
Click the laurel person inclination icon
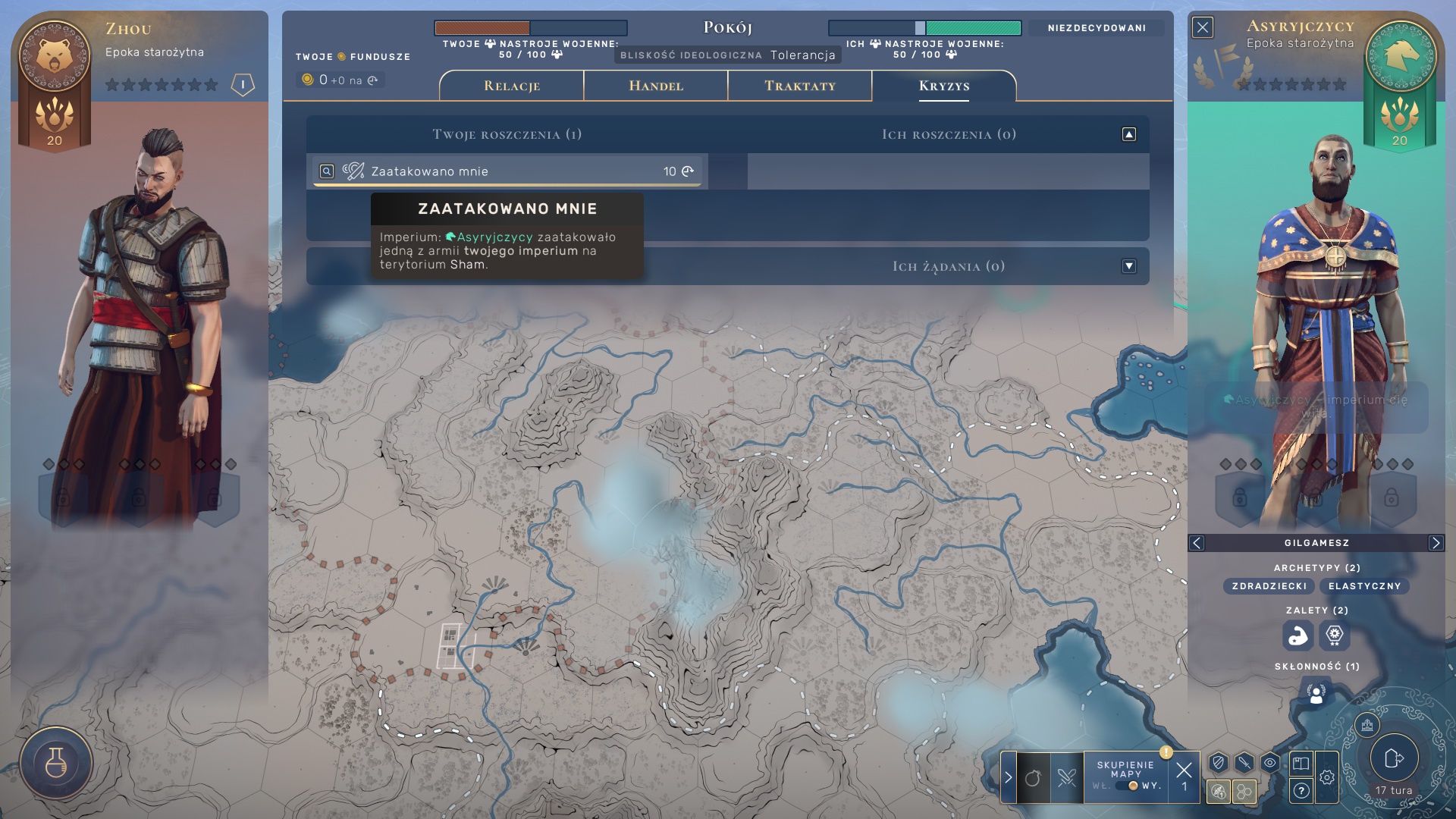[1316, 692]
